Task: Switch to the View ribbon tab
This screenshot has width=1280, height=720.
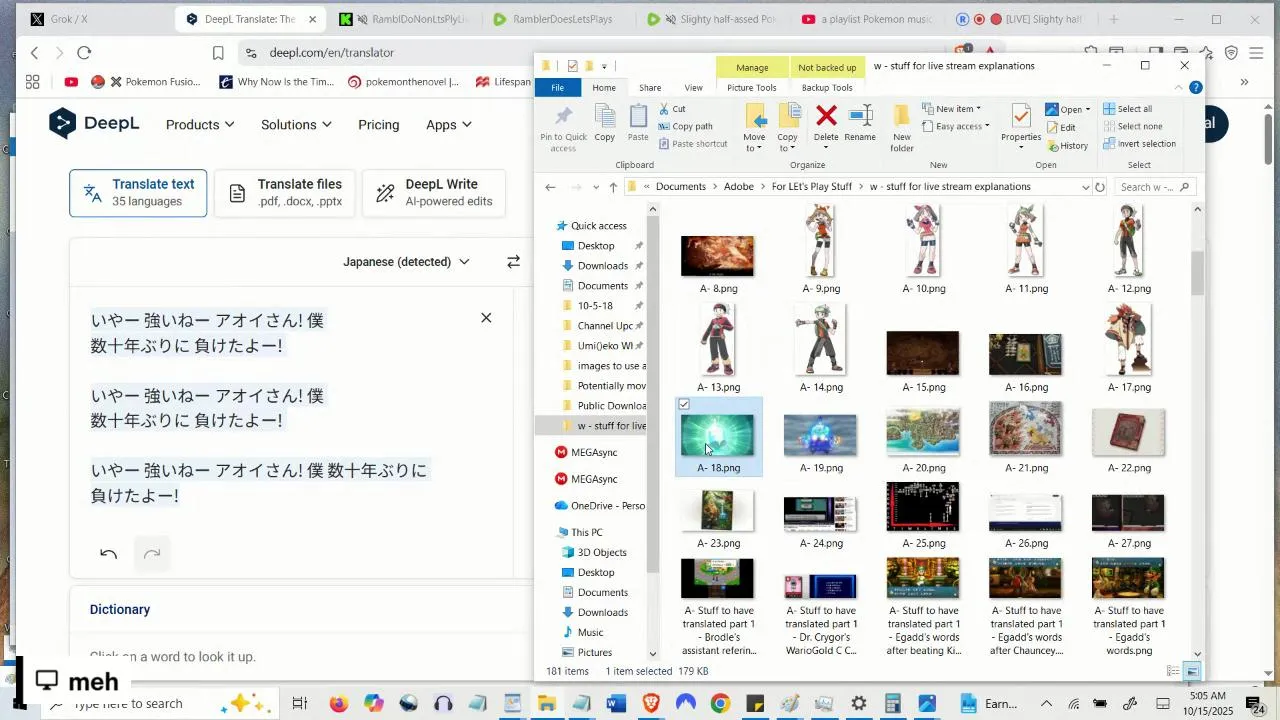Action: click(693, 88)
